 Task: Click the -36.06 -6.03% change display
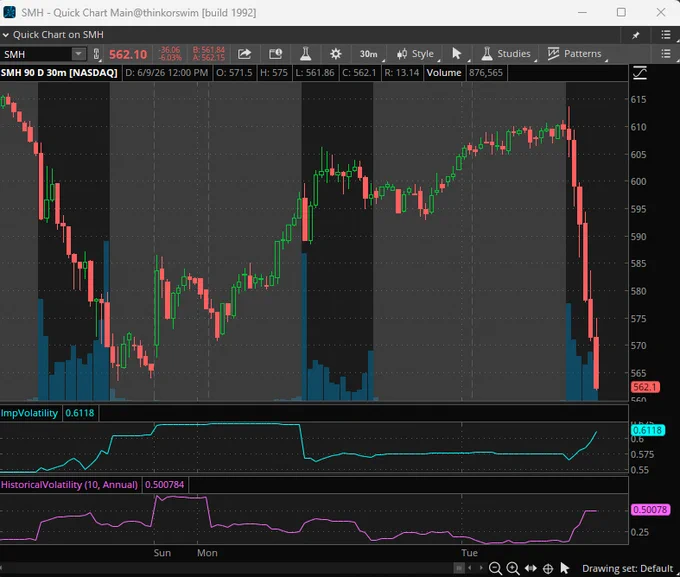170,54
